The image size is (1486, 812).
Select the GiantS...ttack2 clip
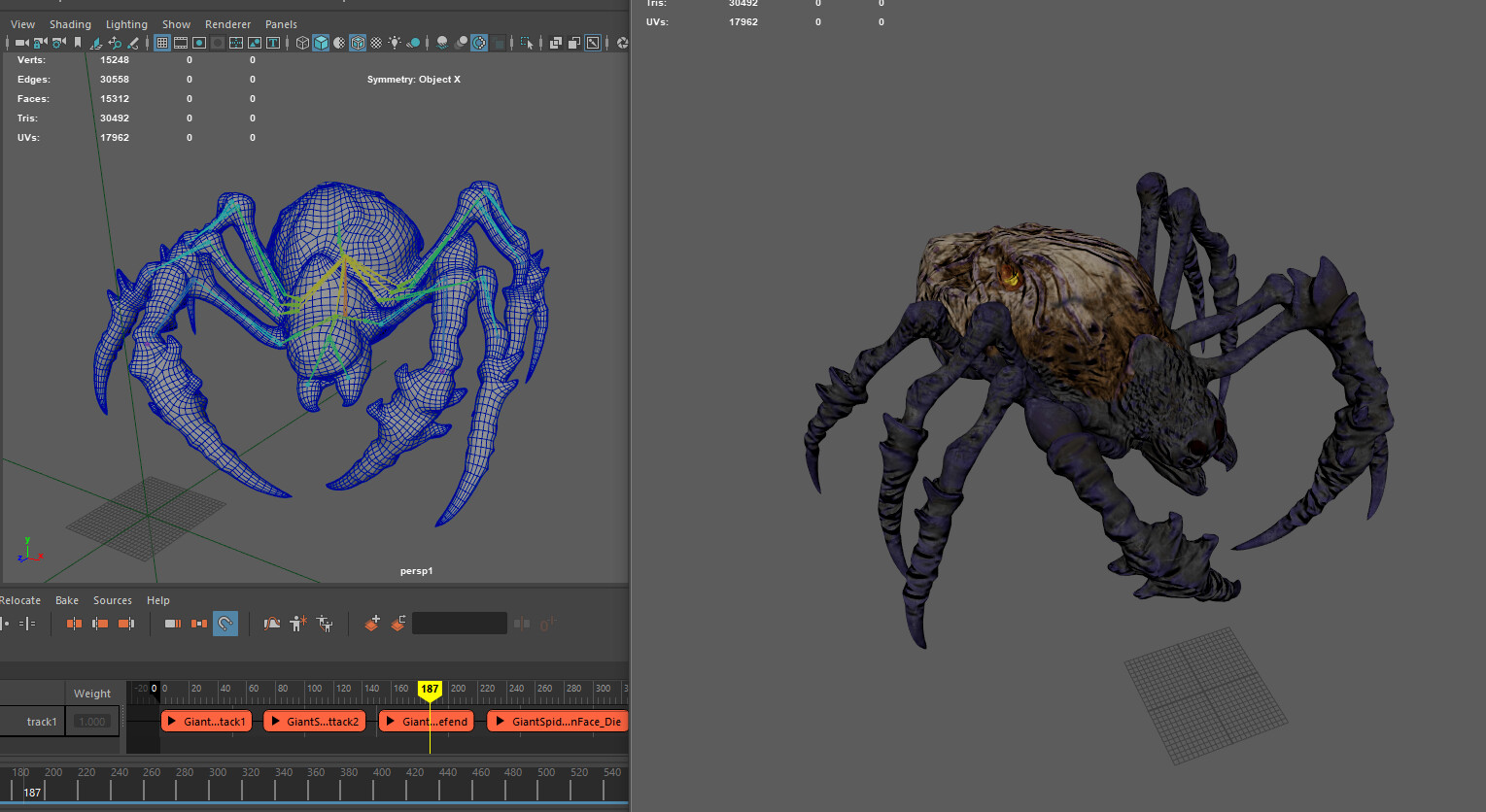(314, 721)
